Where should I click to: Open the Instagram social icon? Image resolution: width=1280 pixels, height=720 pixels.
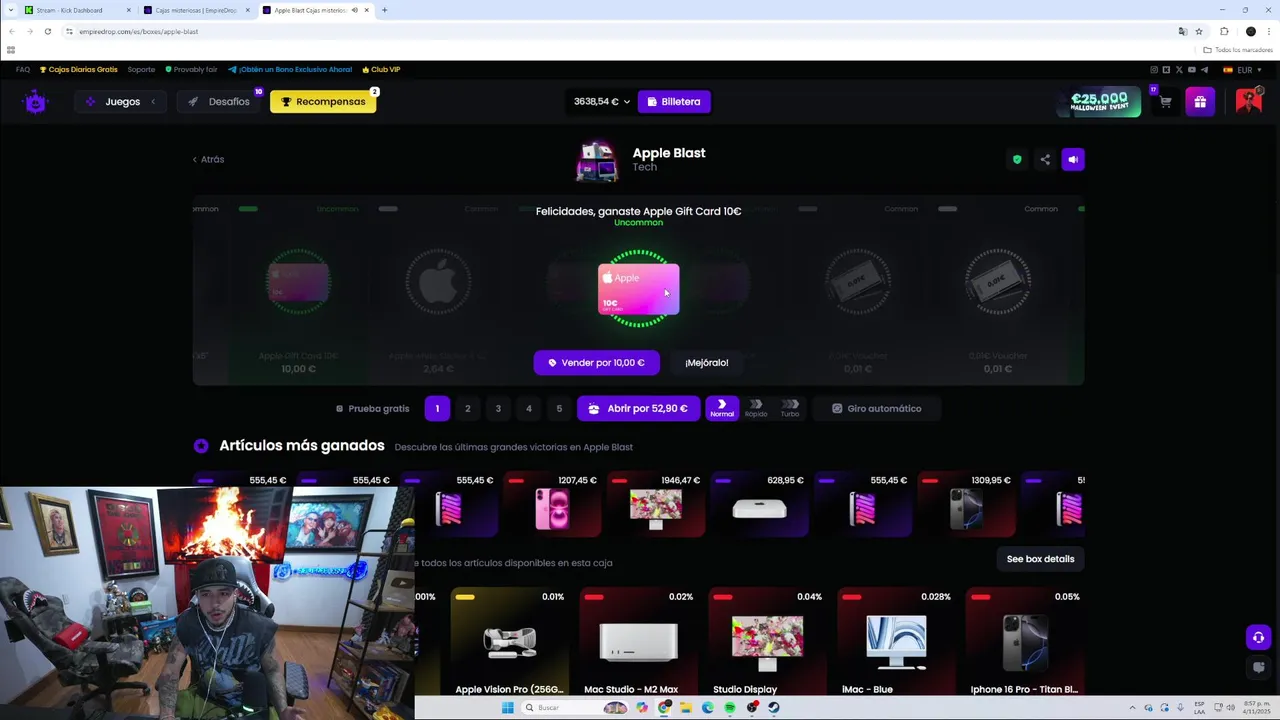click(1154, 70)
